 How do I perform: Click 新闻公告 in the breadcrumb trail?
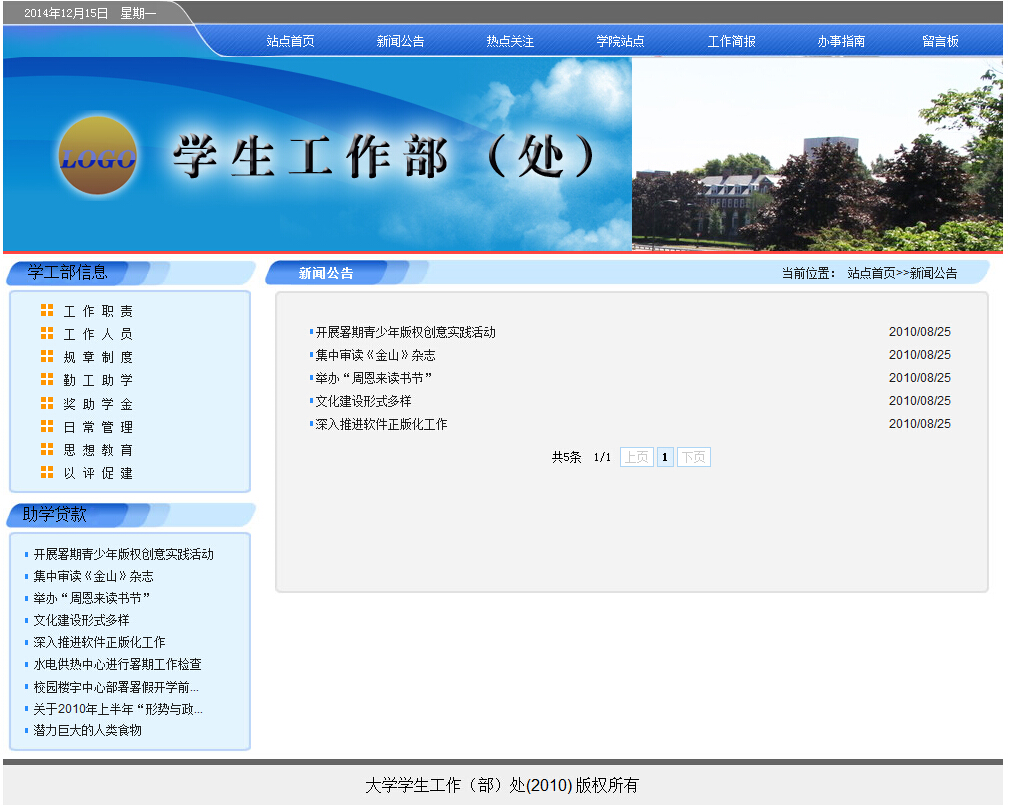[x=933, y=273]
